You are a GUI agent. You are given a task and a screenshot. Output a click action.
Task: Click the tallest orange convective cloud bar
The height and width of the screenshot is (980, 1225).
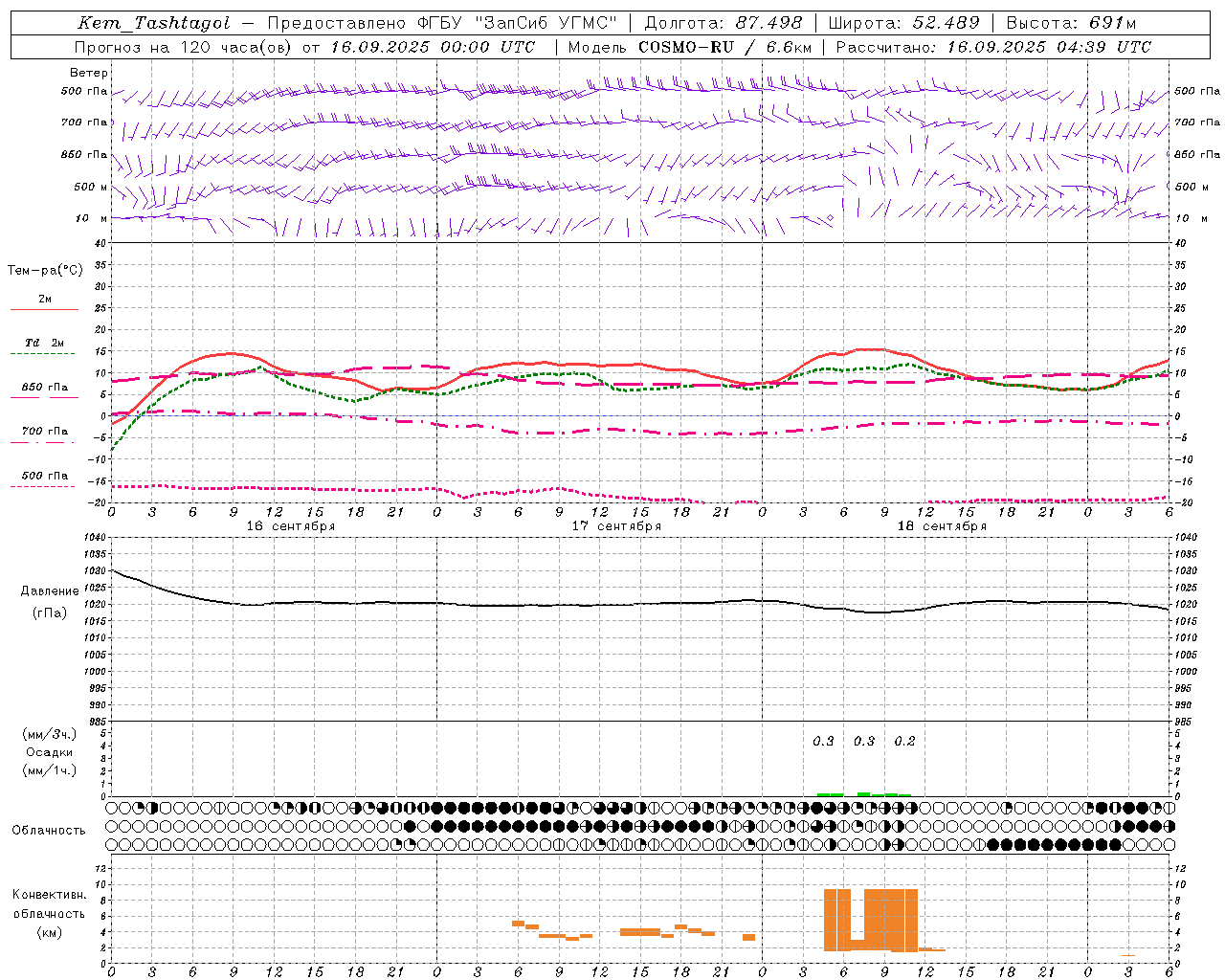pyautogui.click(x=891, y=920)
